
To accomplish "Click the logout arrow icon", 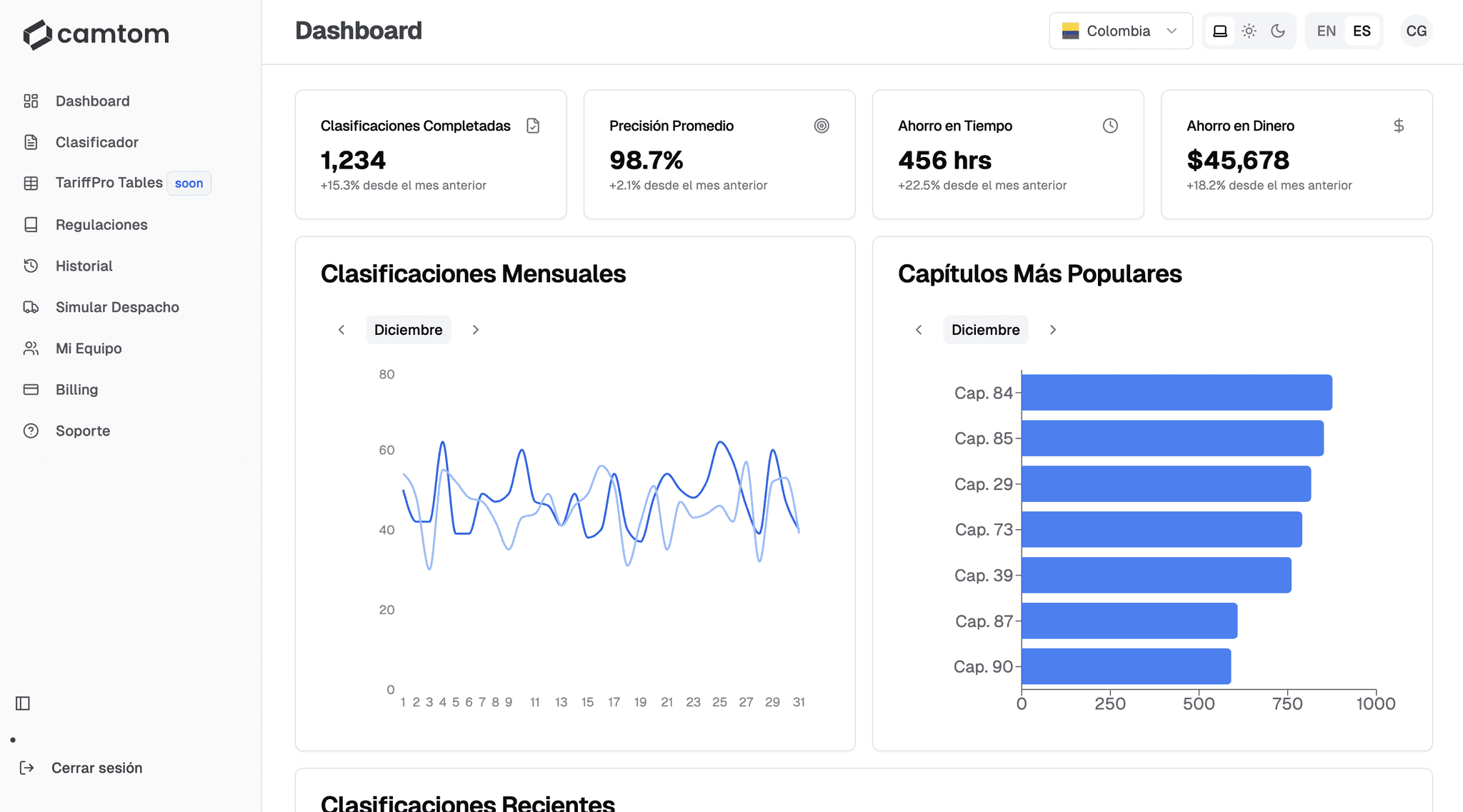I will 27,768.
